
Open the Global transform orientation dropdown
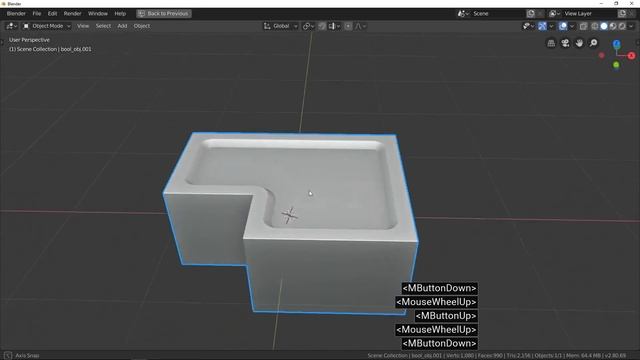tap(280, 26)
